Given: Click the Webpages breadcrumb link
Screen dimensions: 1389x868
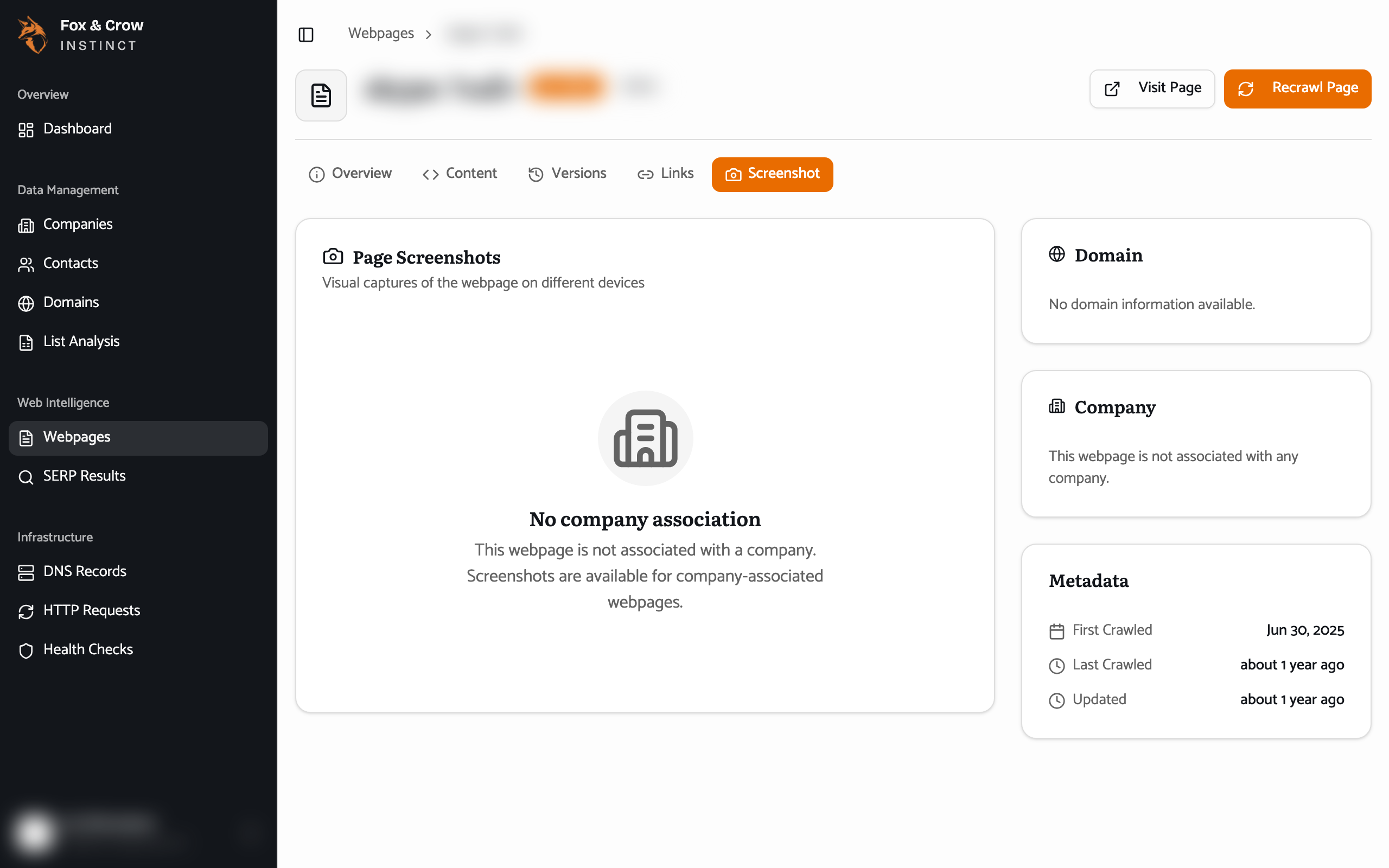Looking at the screenshot, I should coord(380,33).
